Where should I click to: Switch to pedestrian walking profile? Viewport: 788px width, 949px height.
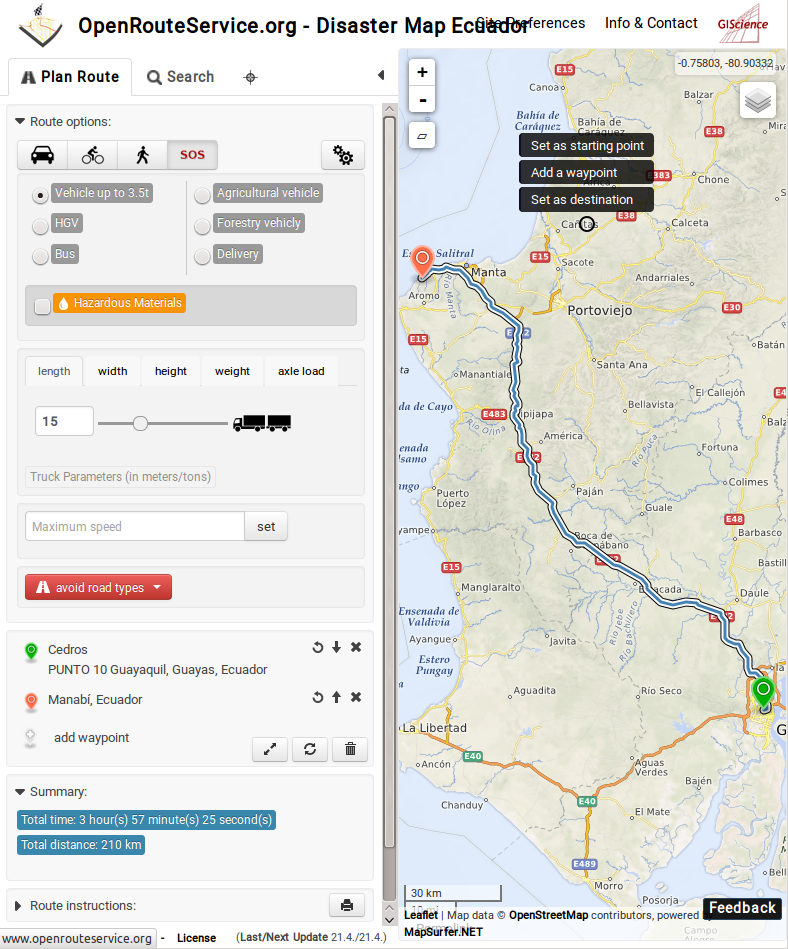tap(142, 155)
